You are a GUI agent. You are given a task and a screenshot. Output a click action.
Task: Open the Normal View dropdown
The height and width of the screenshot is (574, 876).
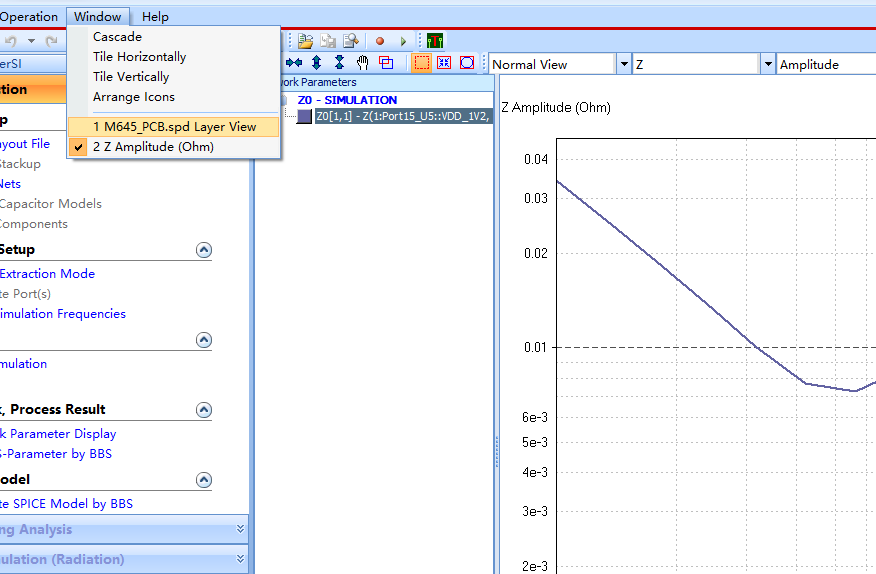pos(624,64)
